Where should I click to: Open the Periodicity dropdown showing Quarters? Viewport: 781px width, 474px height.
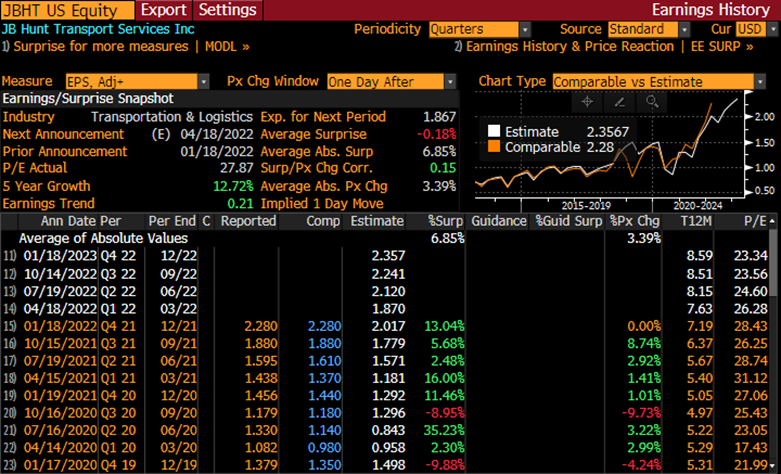click(x=480, y=29)
